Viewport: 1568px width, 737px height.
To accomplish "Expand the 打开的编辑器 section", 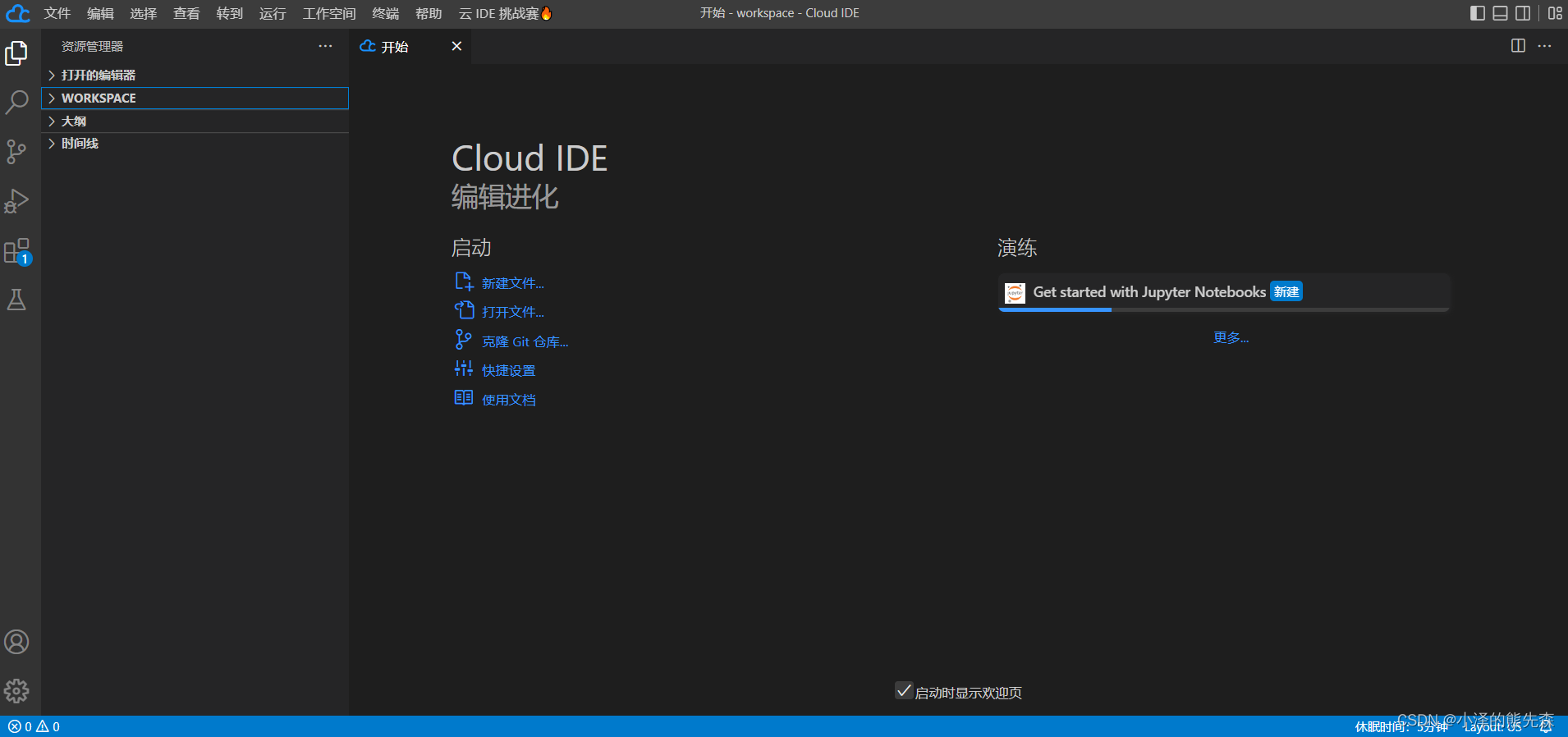I will click(195, 75).
